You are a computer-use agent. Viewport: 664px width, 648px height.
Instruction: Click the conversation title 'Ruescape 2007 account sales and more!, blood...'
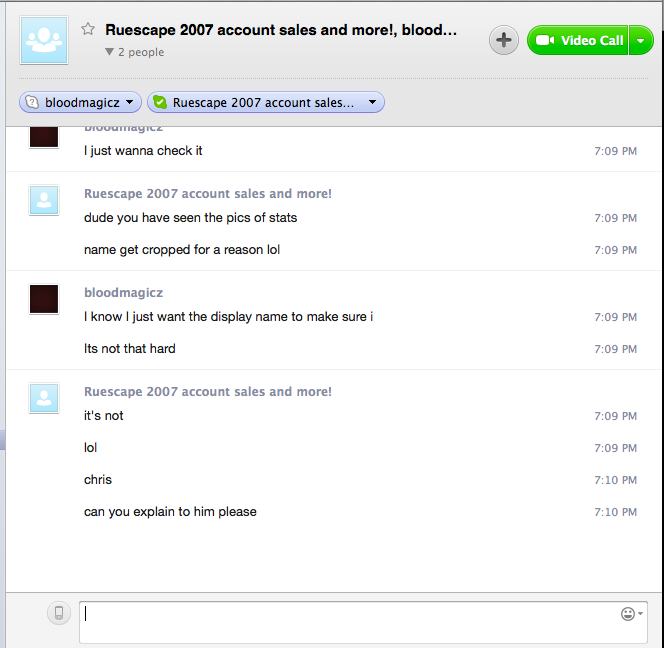tap(281, 30)
